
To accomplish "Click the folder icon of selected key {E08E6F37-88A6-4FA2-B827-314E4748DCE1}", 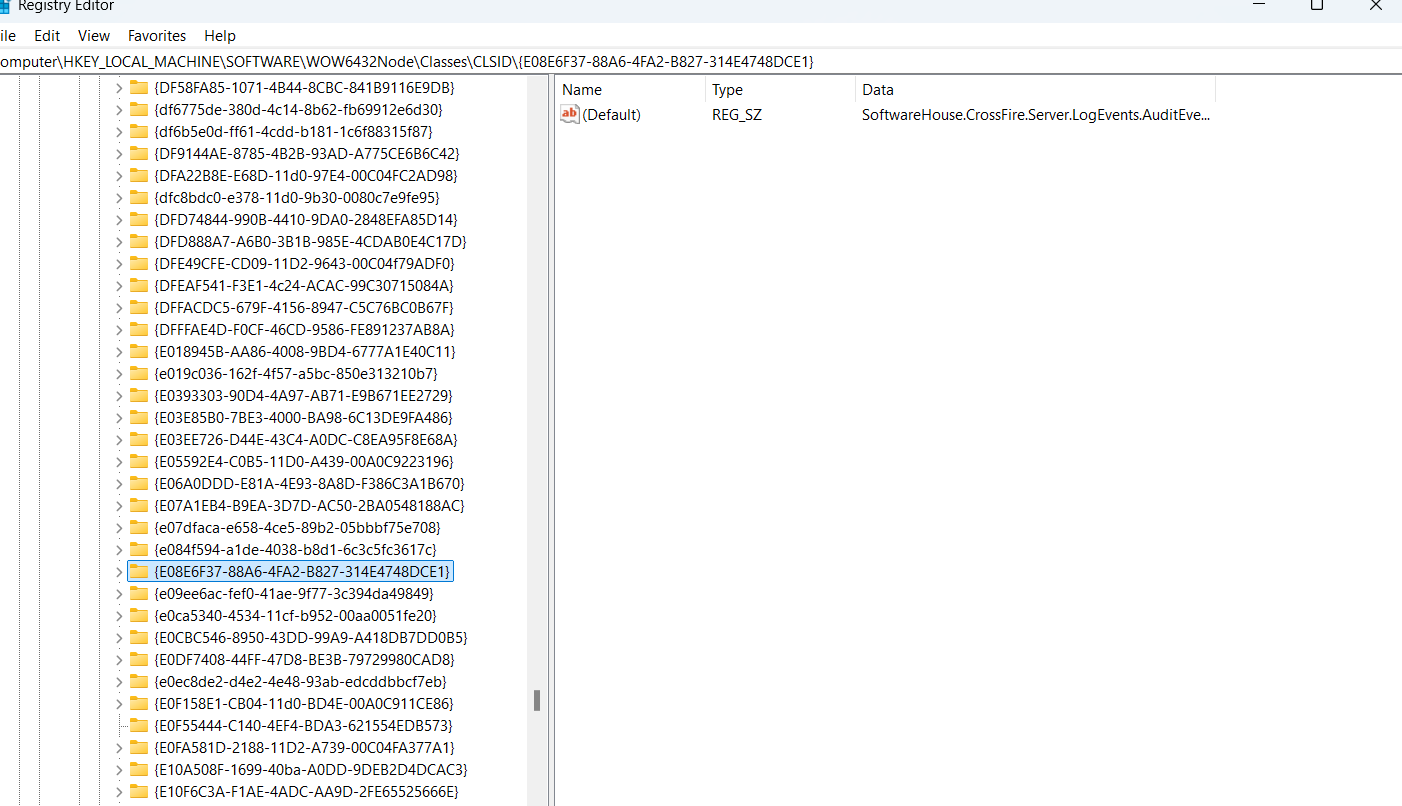I will pos(139,572).
